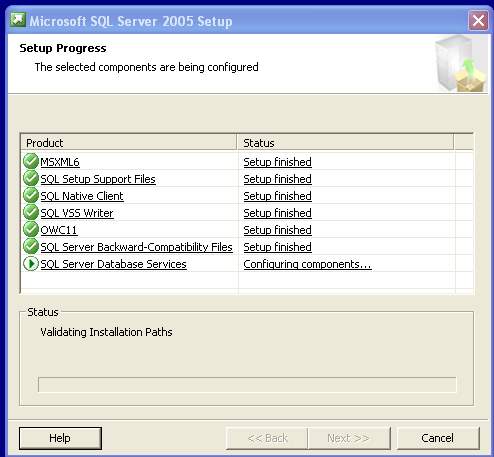
Task: Click the installation progress bar
Action: (247, 385)
